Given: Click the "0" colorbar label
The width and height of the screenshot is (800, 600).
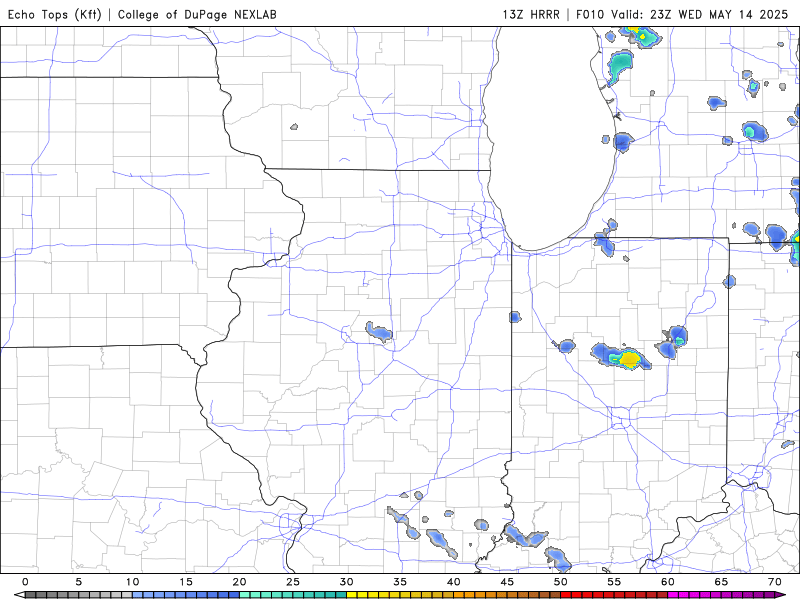Looking at the screenshot, I should click(x=26, y=582).
